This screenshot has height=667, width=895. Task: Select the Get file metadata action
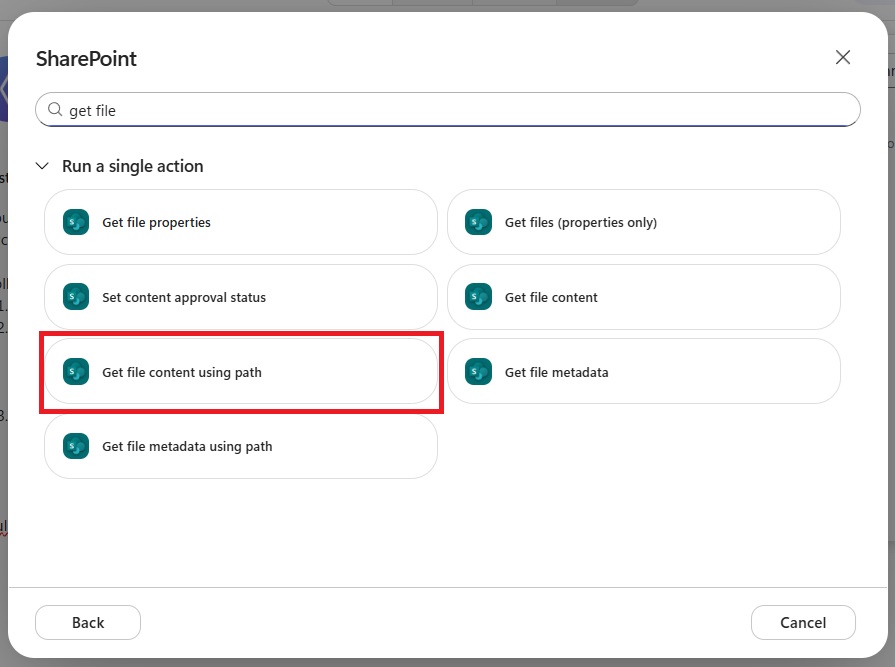point(644,372)
